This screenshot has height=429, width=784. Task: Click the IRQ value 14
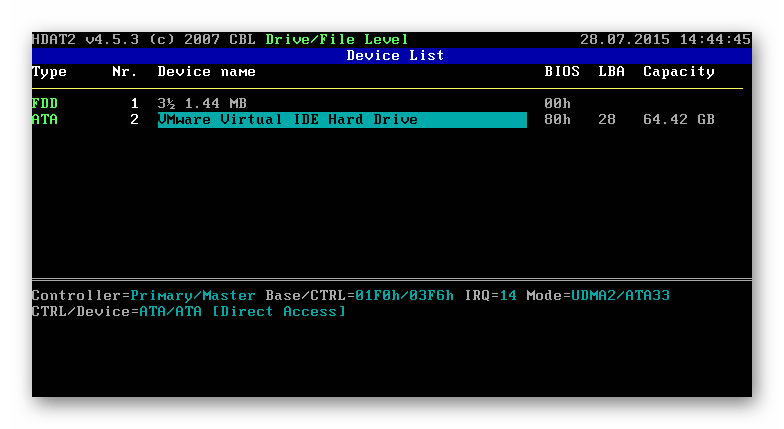(508, 296)
